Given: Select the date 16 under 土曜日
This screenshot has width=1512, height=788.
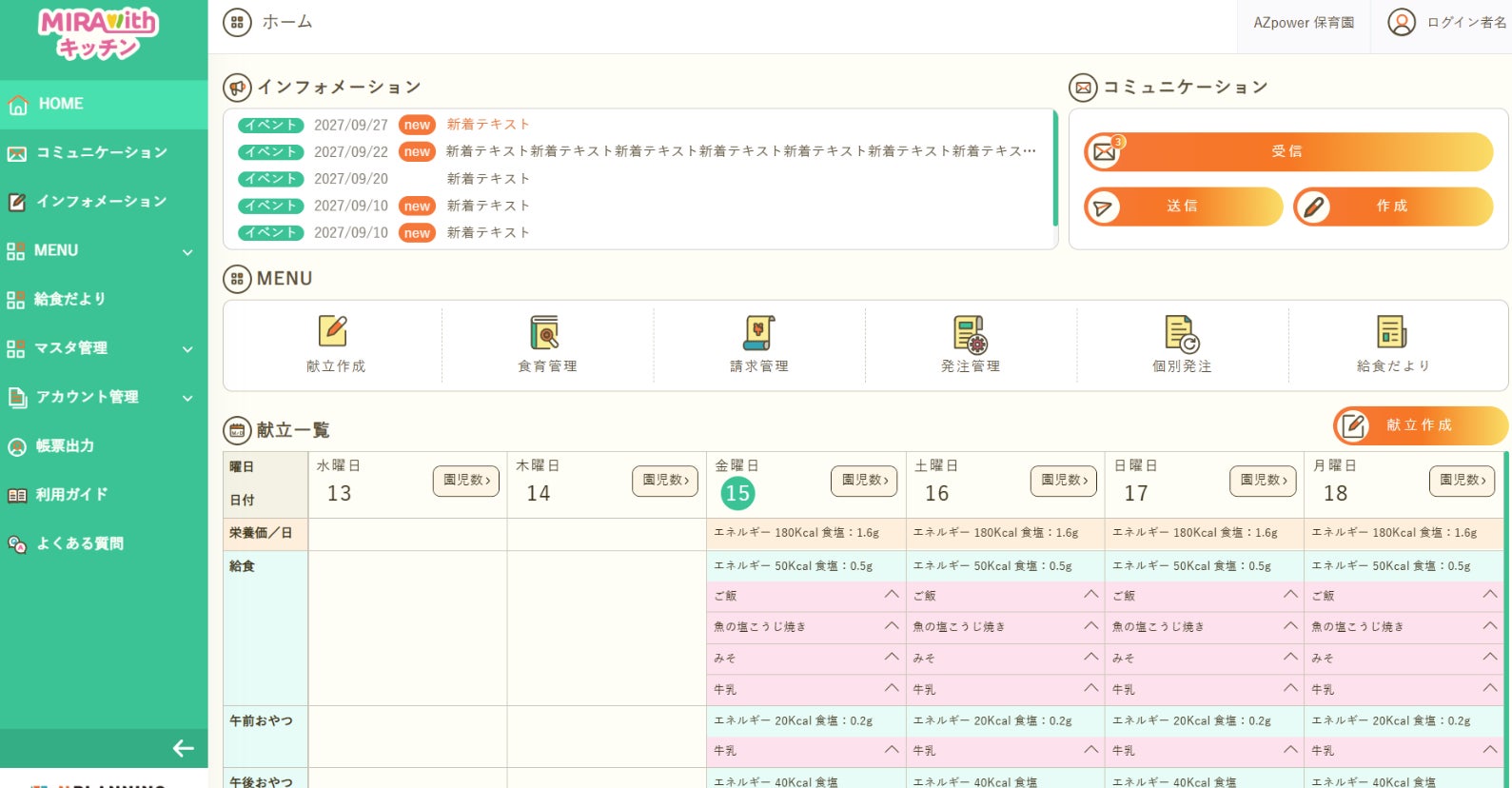Looking at the screenshot, I should coord(936,493).
